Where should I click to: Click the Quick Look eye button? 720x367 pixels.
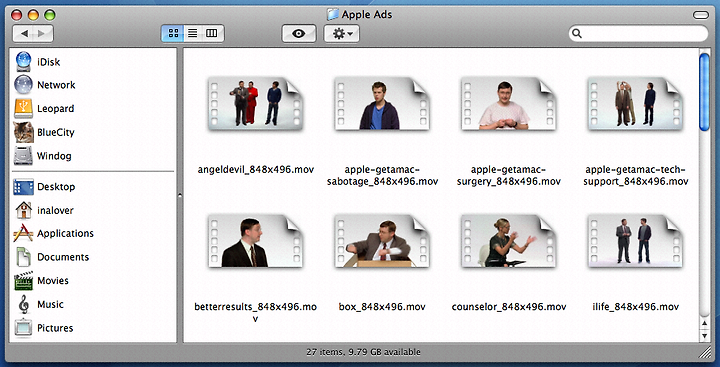(x=299, y=34)
